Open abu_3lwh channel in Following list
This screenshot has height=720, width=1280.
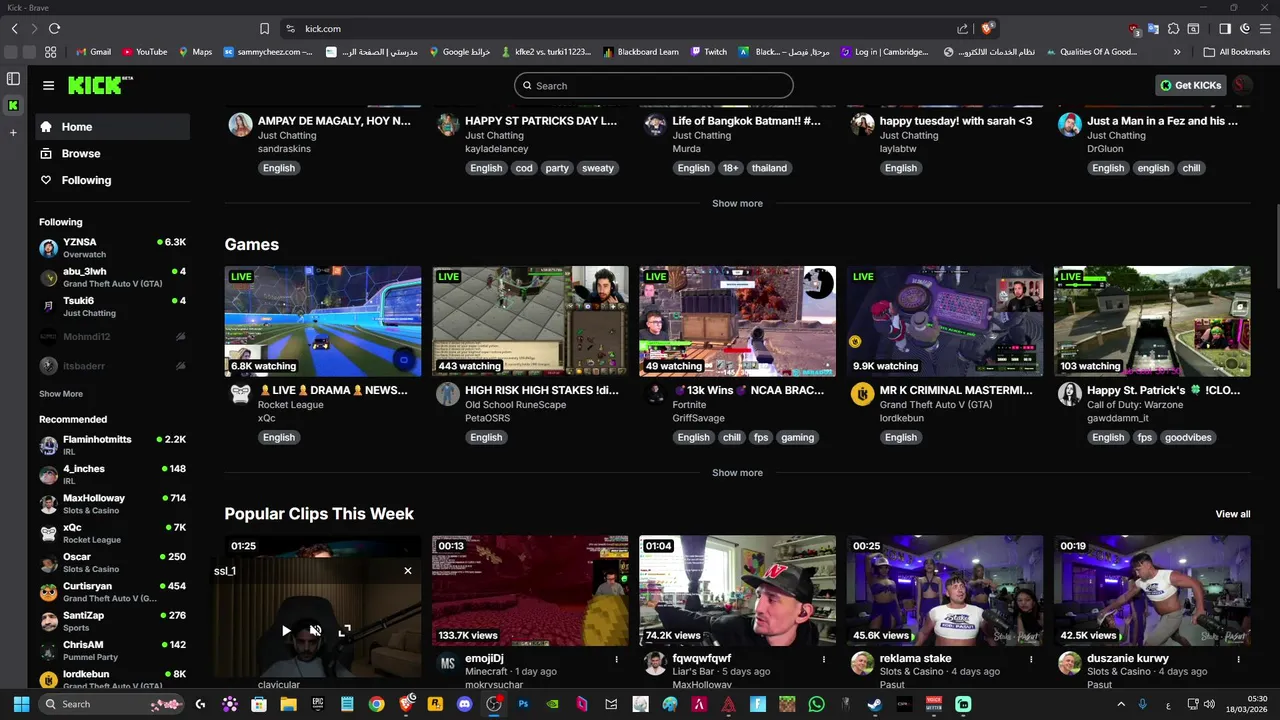pyautogui.click(x=112, y=277)
